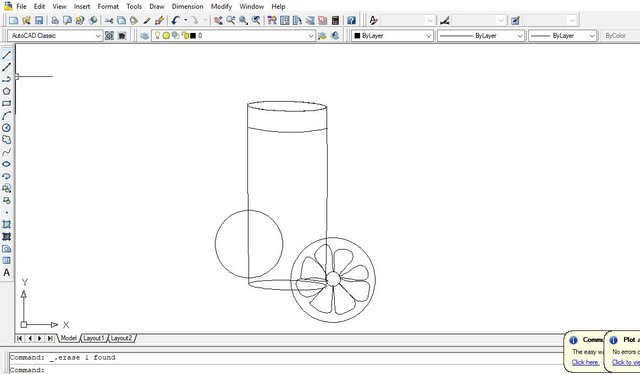Click the Cut scissors icon

109,20
